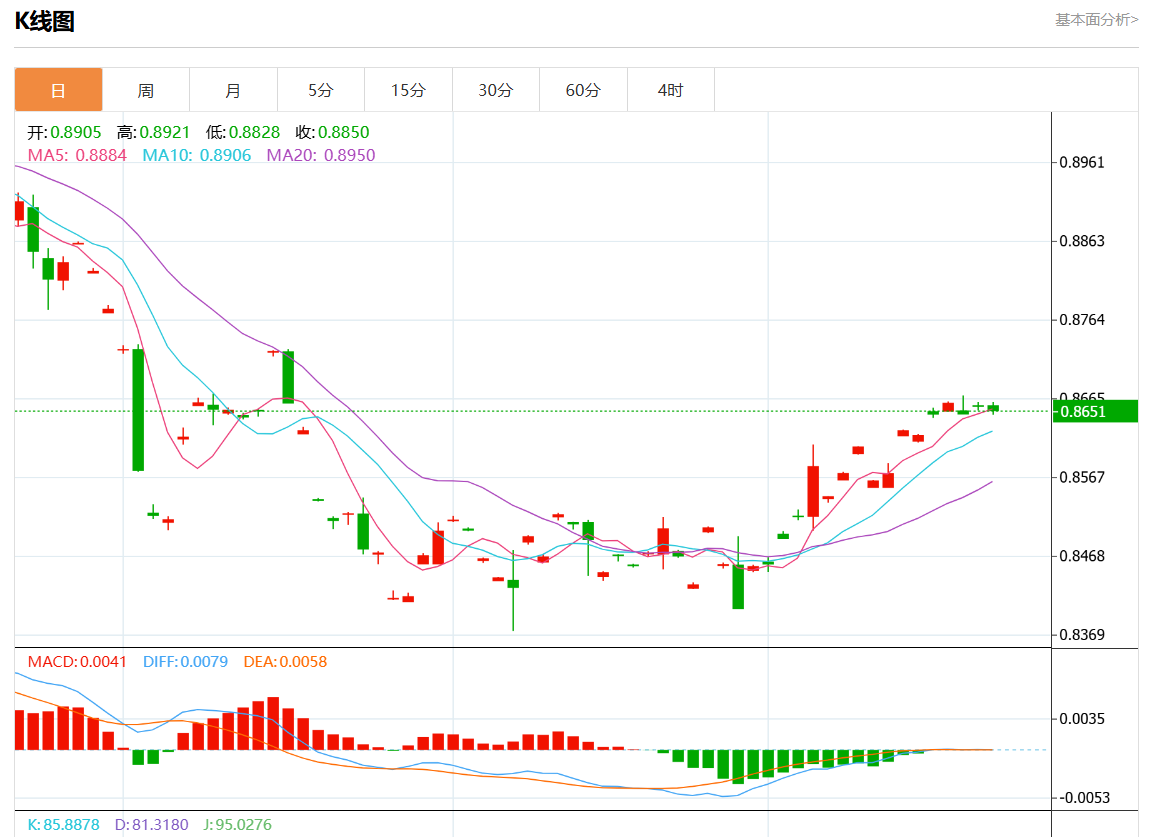Open the 60分 interval tab
The width and height of the screenshot is (1167, 837).
click(x=584, y=90)
